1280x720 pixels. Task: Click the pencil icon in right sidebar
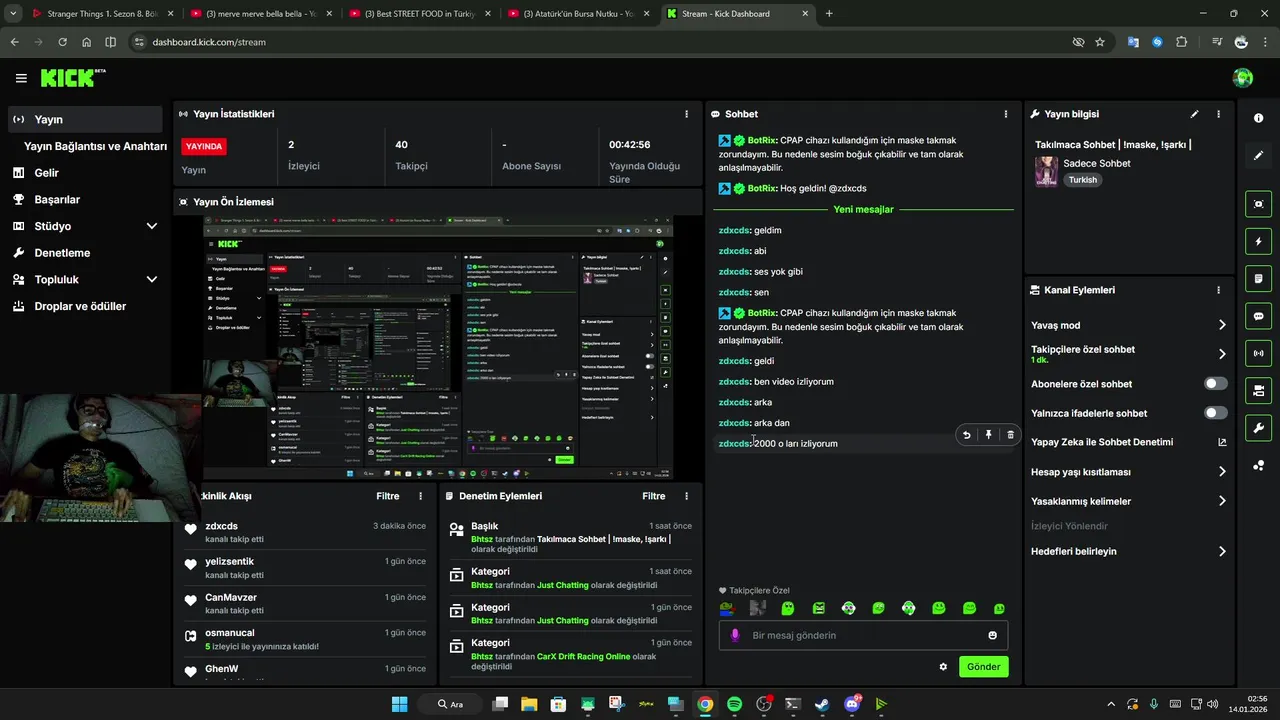coord(1258,156)
